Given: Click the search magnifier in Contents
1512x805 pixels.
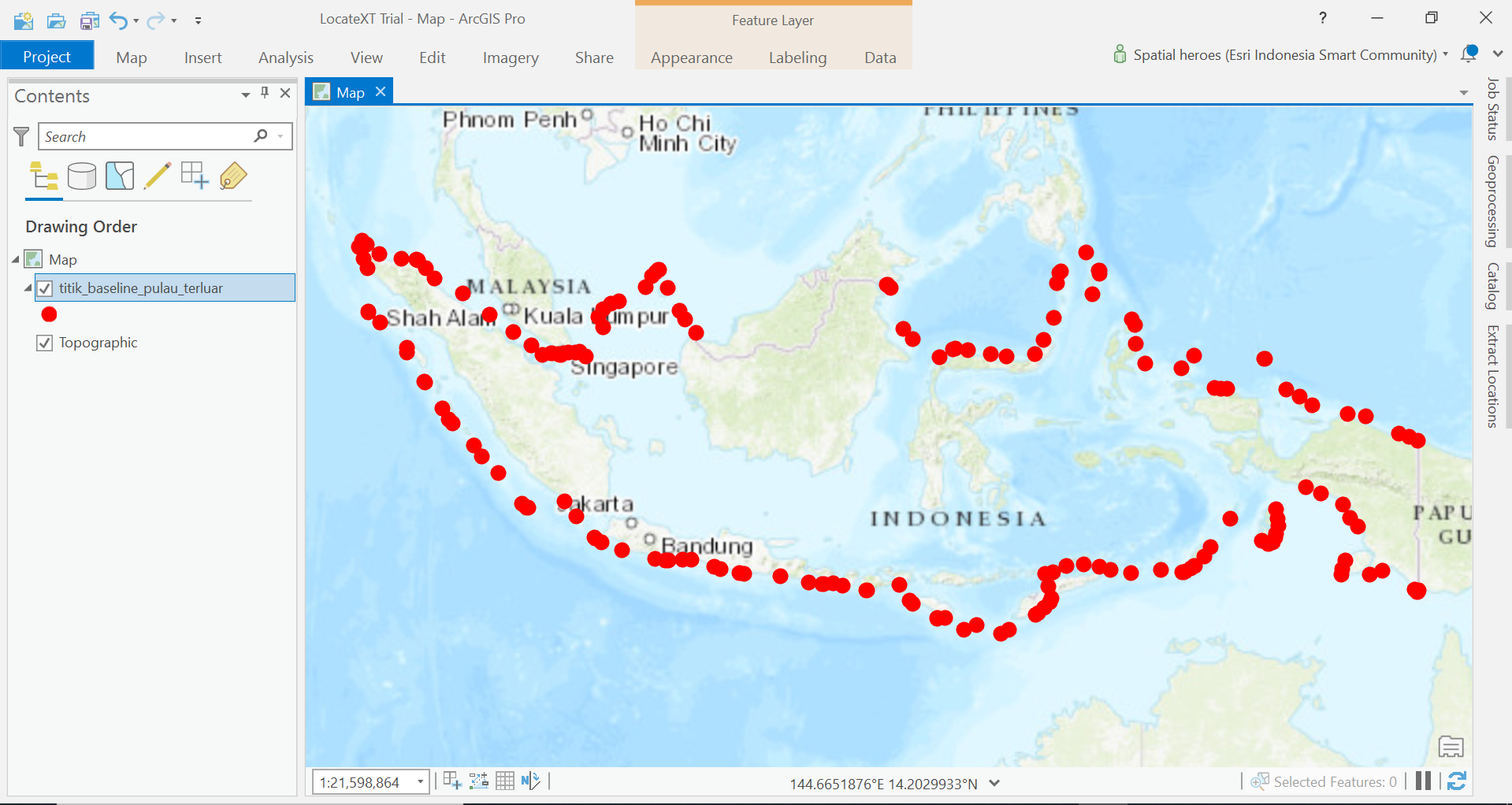Looking at the screenshot, I should [x=261, y=135].
